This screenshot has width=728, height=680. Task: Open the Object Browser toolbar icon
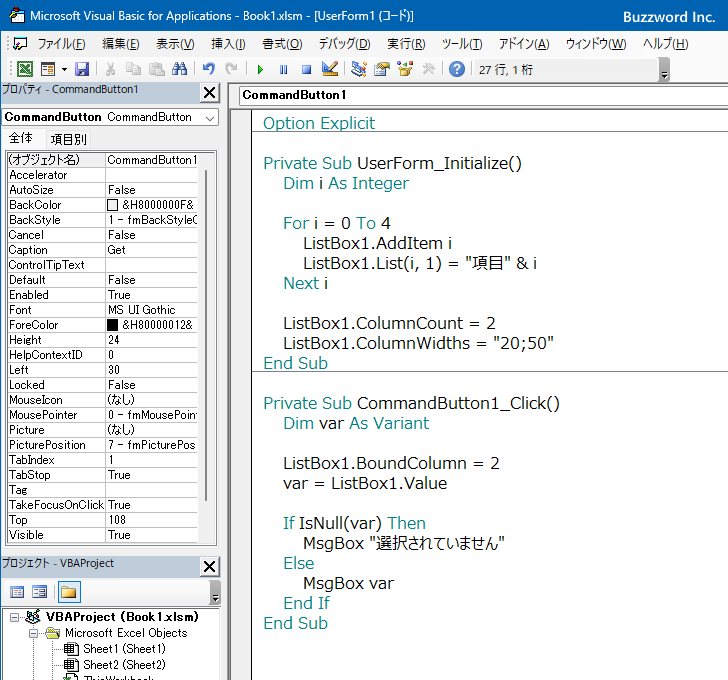[x=405, y=69]
